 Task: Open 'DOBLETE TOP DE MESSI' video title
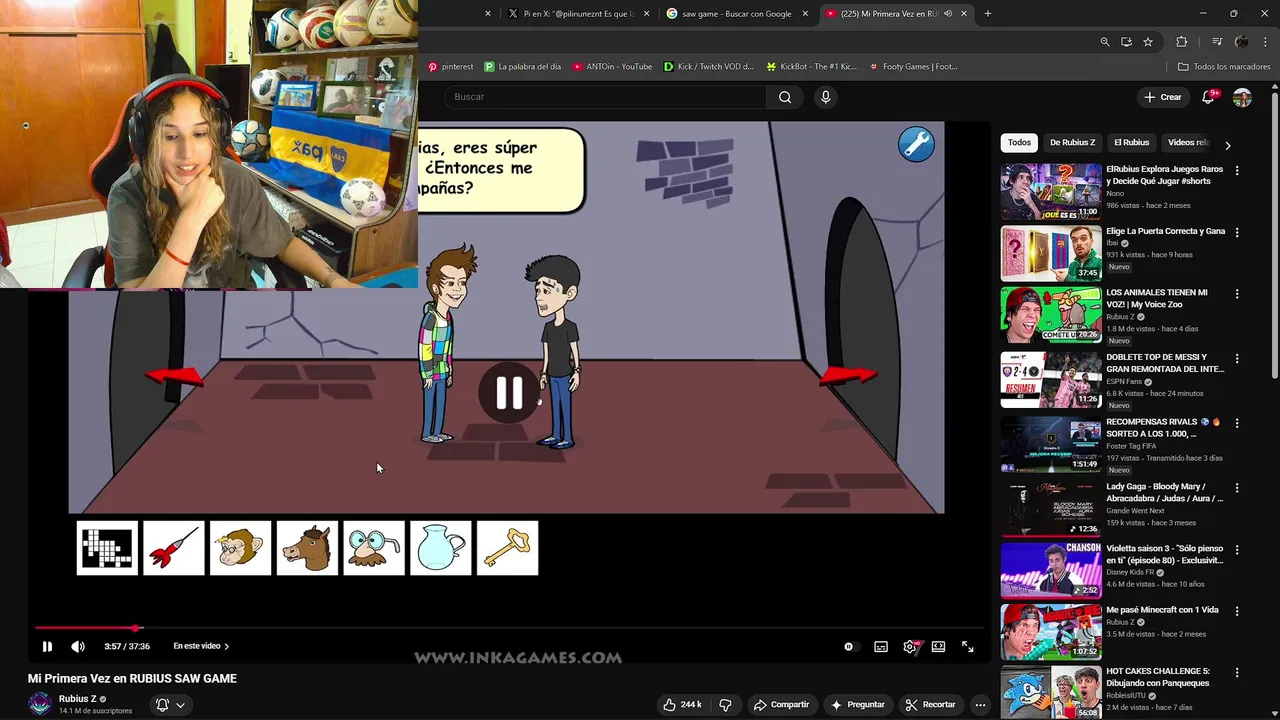pos(1165,363)
